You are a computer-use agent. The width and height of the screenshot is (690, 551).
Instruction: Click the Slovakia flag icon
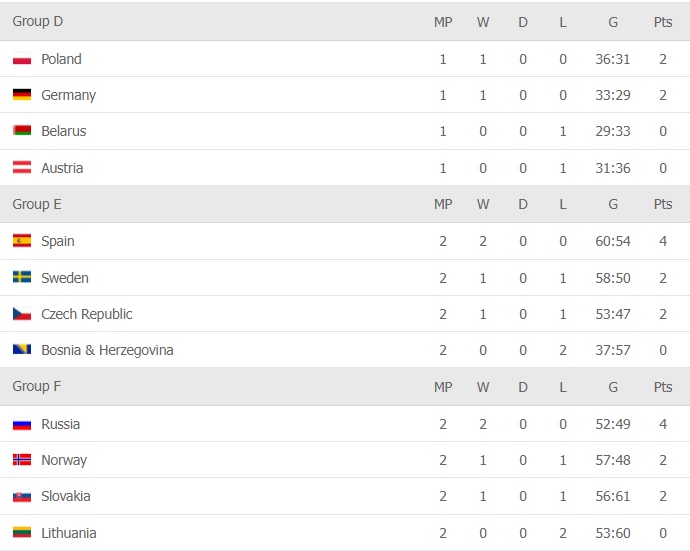22,496
